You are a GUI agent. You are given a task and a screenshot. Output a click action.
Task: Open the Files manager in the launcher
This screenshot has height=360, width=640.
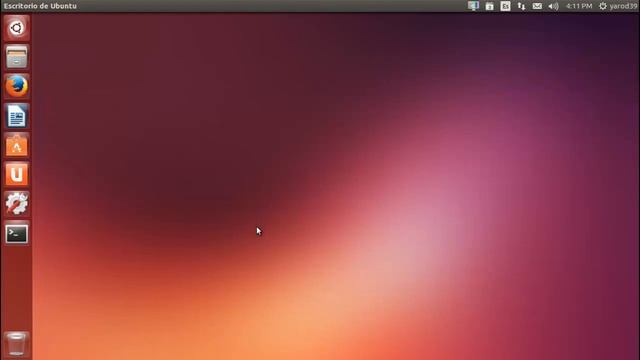pos(16,57)
